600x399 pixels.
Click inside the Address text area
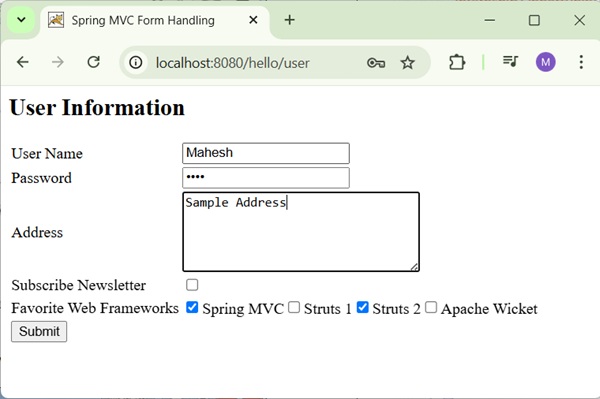[301, 232]
